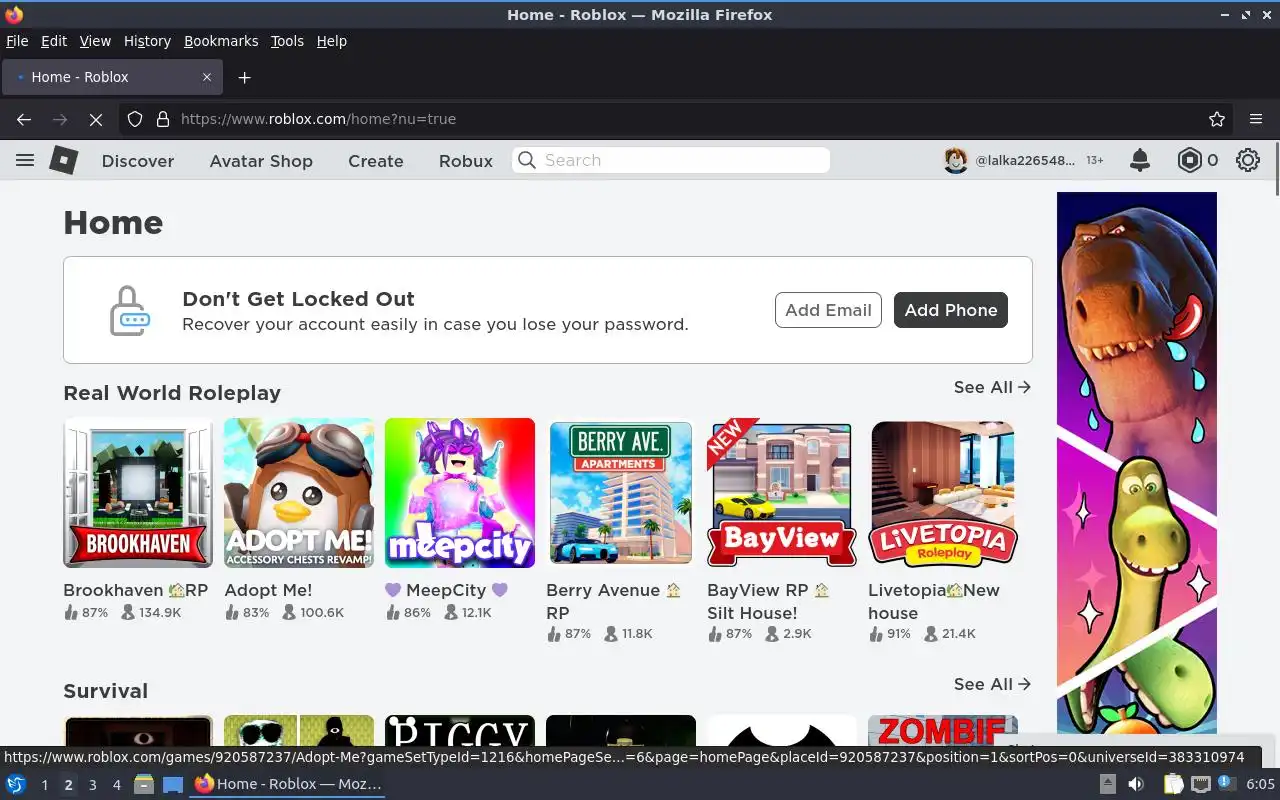The image size is (1280, 800).
Task: Open the Livetopia Roleplay thumbnail
Action: coord(943,493)
